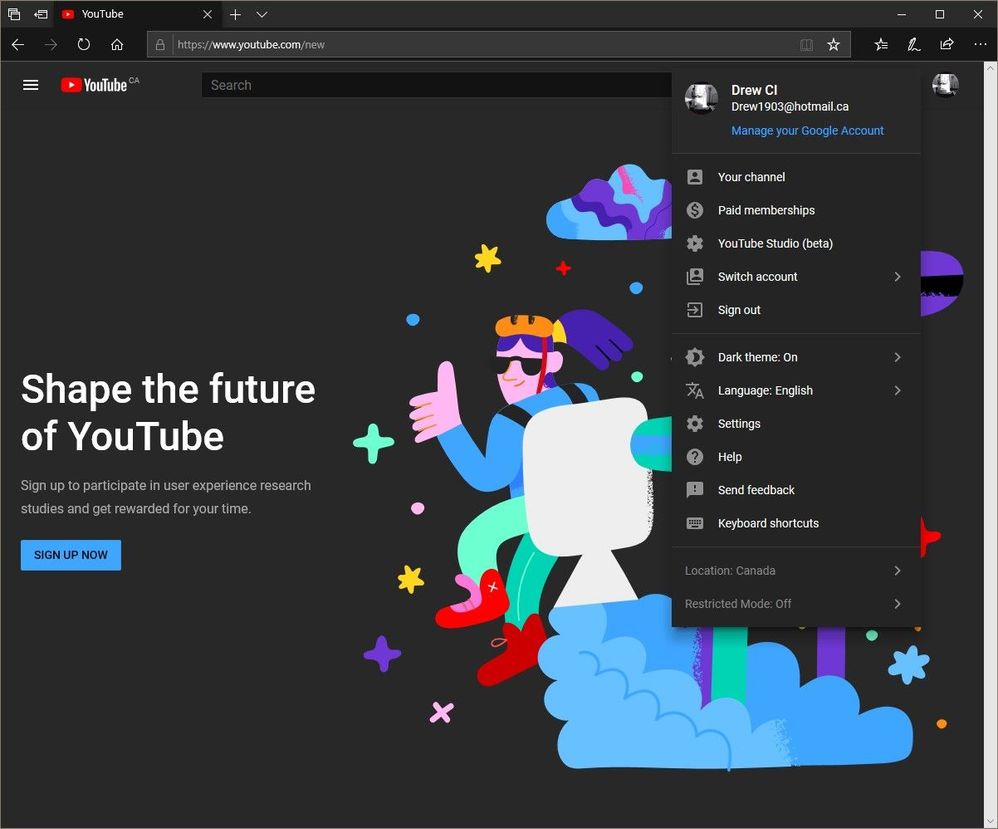Click Language: English entry
Screen dimensions: 998x829
796,390
